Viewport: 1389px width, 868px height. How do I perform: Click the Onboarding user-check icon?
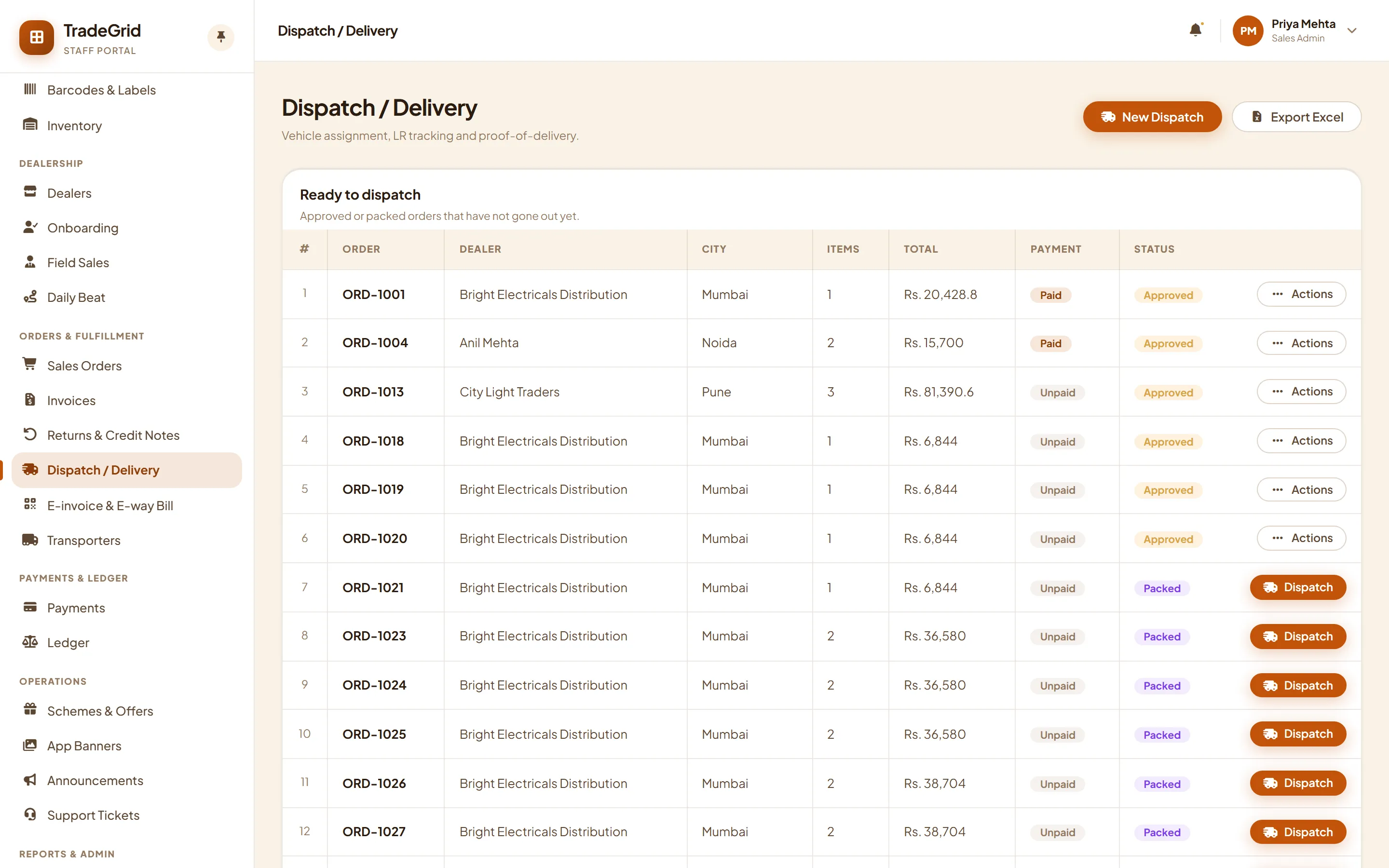(30, 227)
